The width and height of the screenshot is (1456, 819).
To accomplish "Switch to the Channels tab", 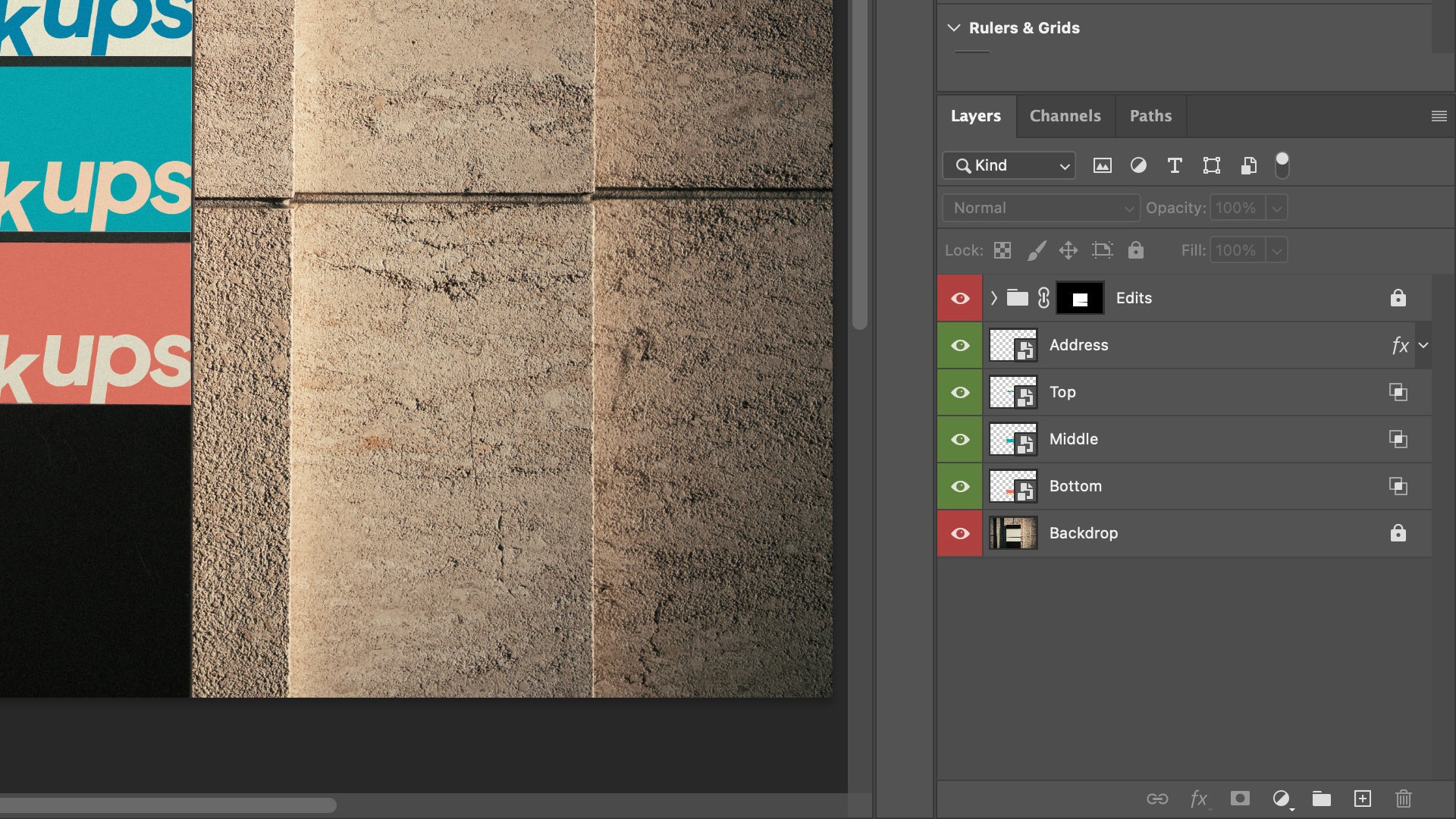I will [x=1065, y=116].
